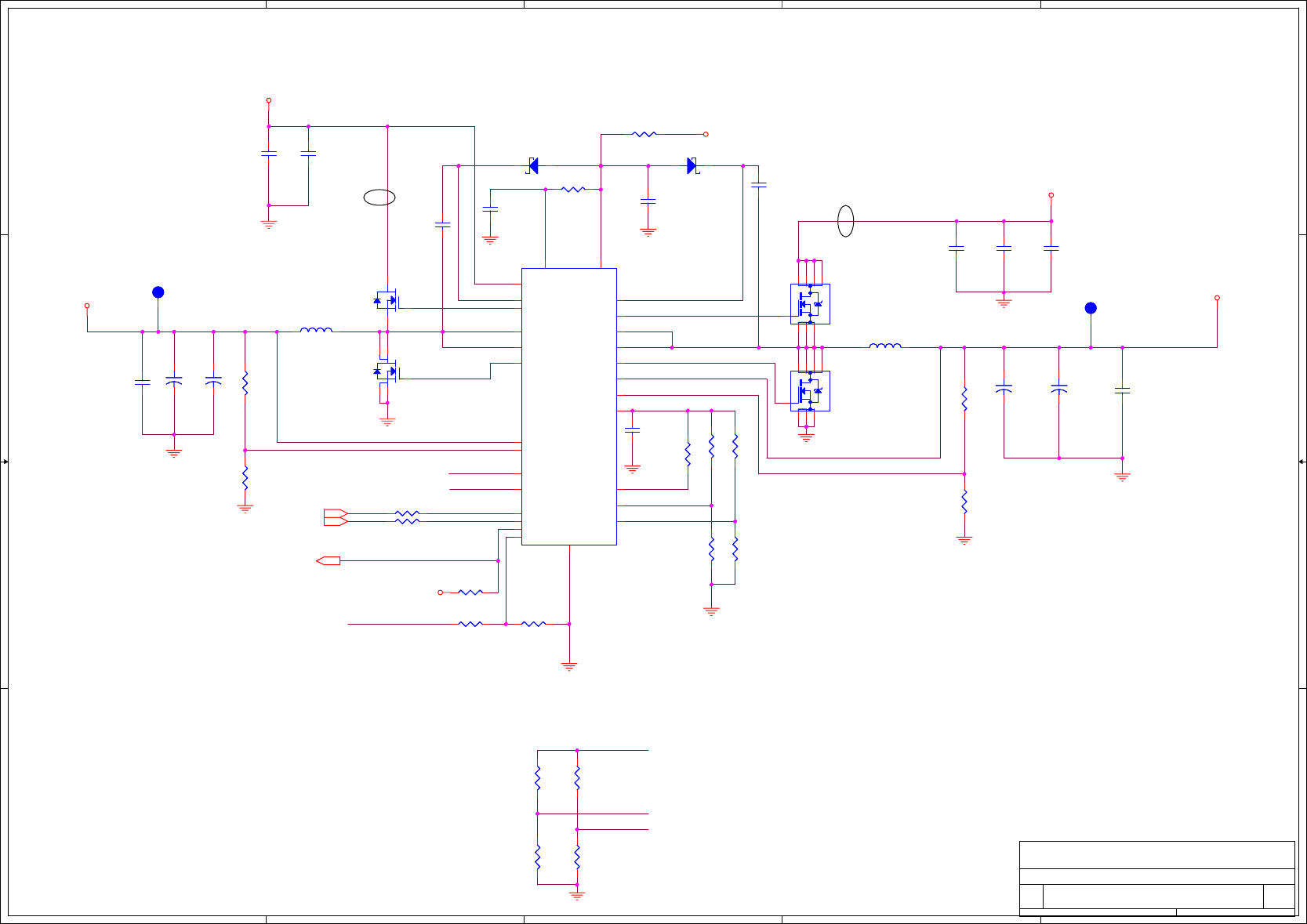
Task: Click the blue test point near the input terminal
Action: click(158, 292)
